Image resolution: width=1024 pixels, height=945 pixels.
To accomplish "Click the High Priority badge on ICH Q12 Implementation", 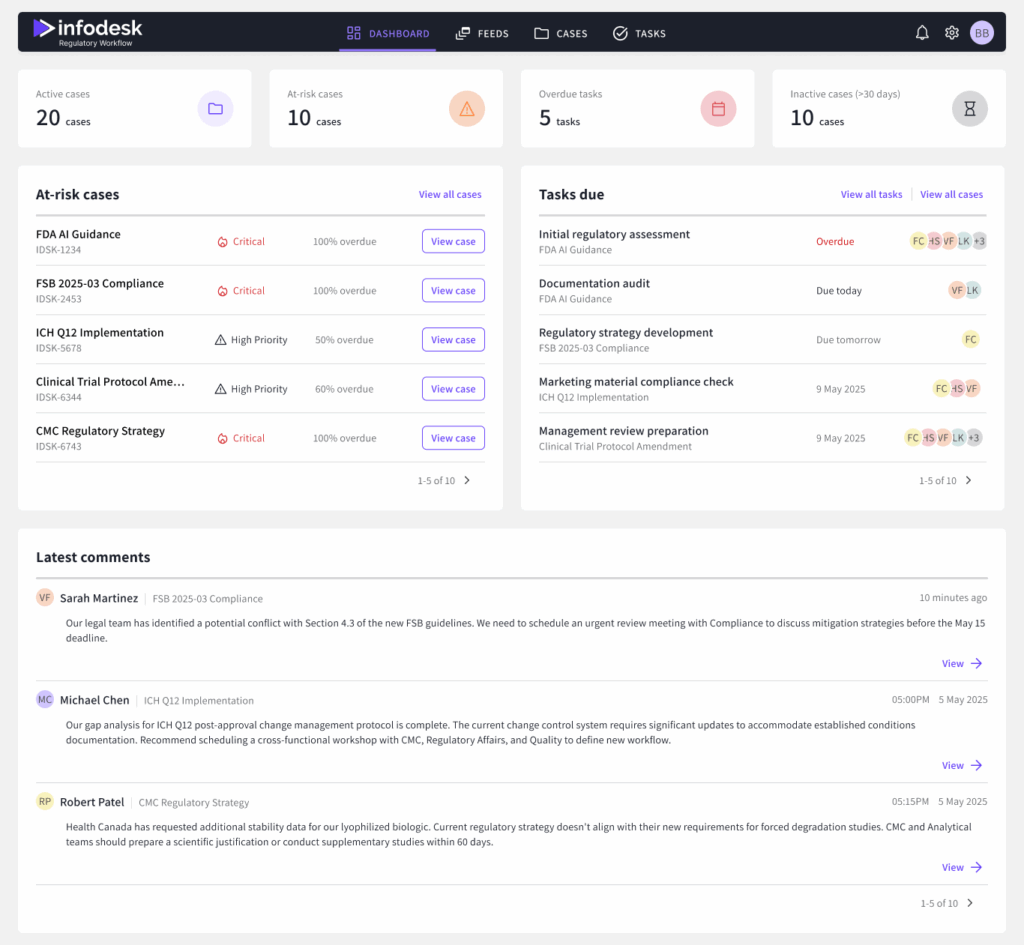I will 250,339.
